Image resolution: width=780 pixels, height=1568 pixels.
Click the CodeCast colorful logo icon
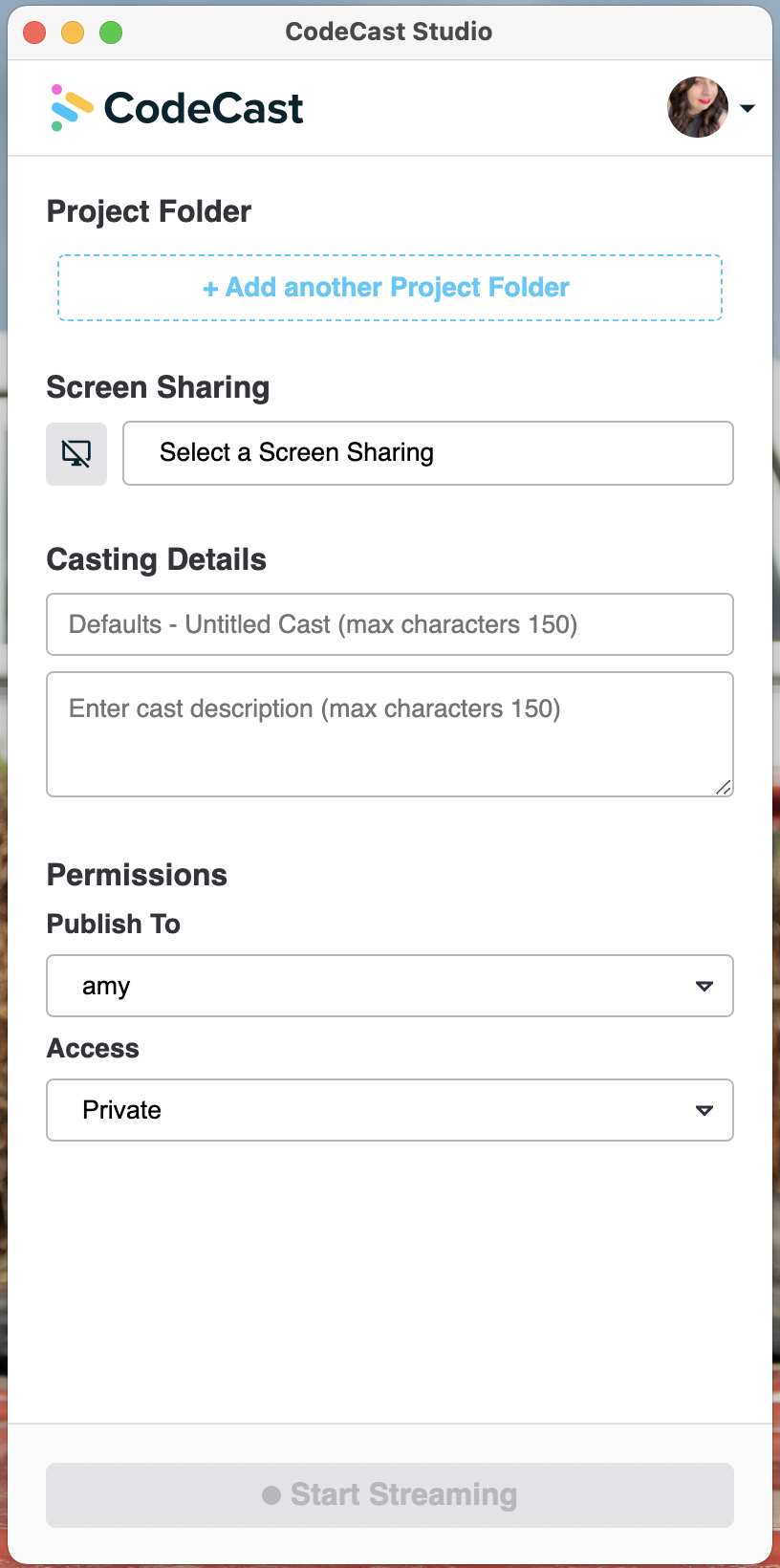click(x=72, y=108)
